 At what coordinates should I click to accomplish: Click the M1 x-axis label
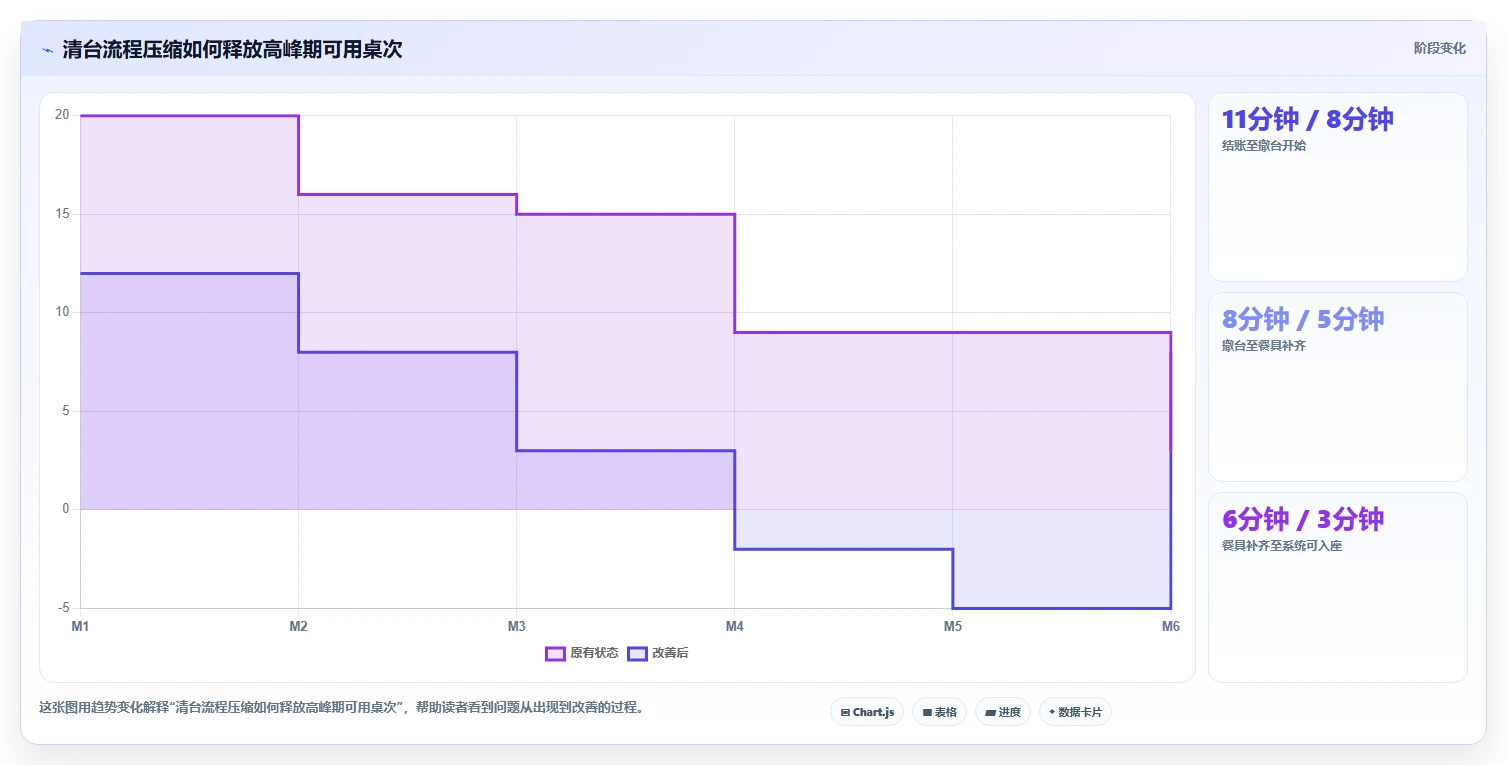(80, 627)
